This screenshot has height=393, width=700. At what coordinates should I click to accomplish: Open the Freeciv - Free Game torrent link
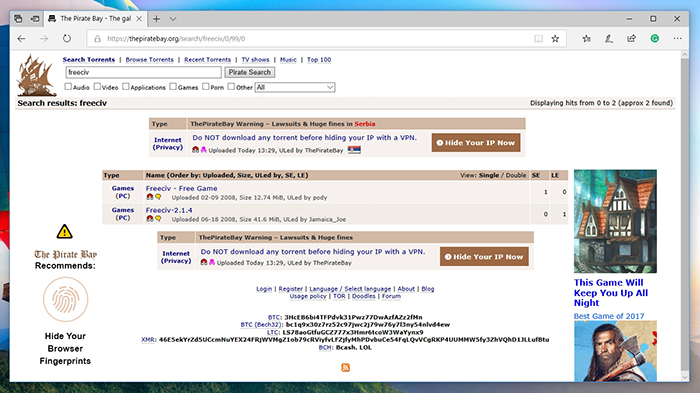click(x=181, y=188)
